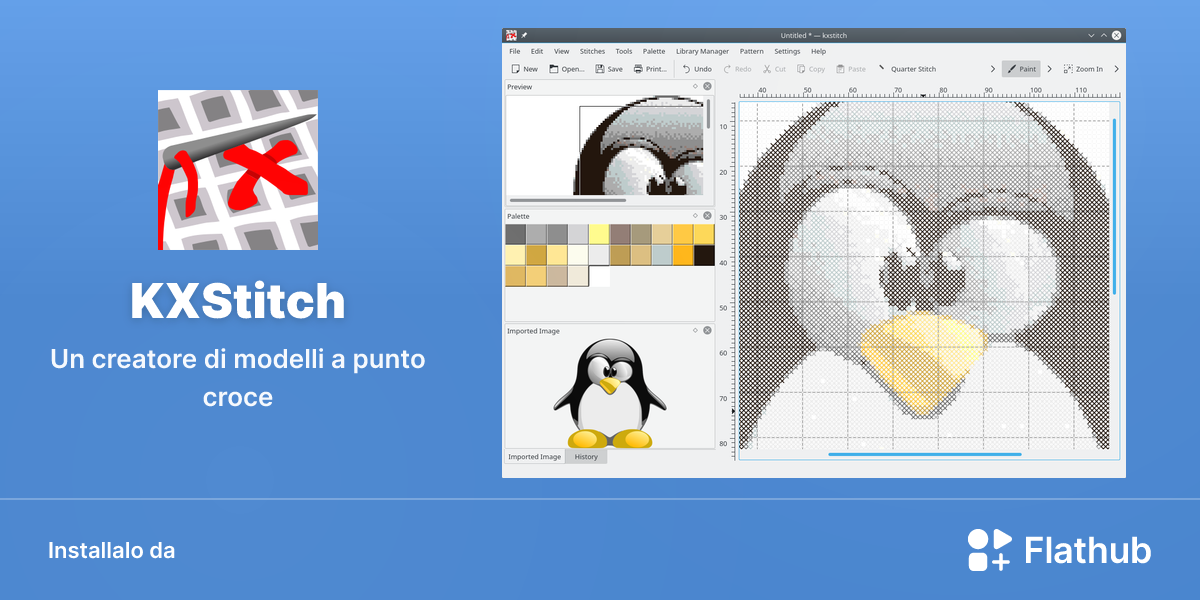Image resolution: width=1200 pixels, height=600 pixels.
Task: Undo the last action
Action: 697,69
